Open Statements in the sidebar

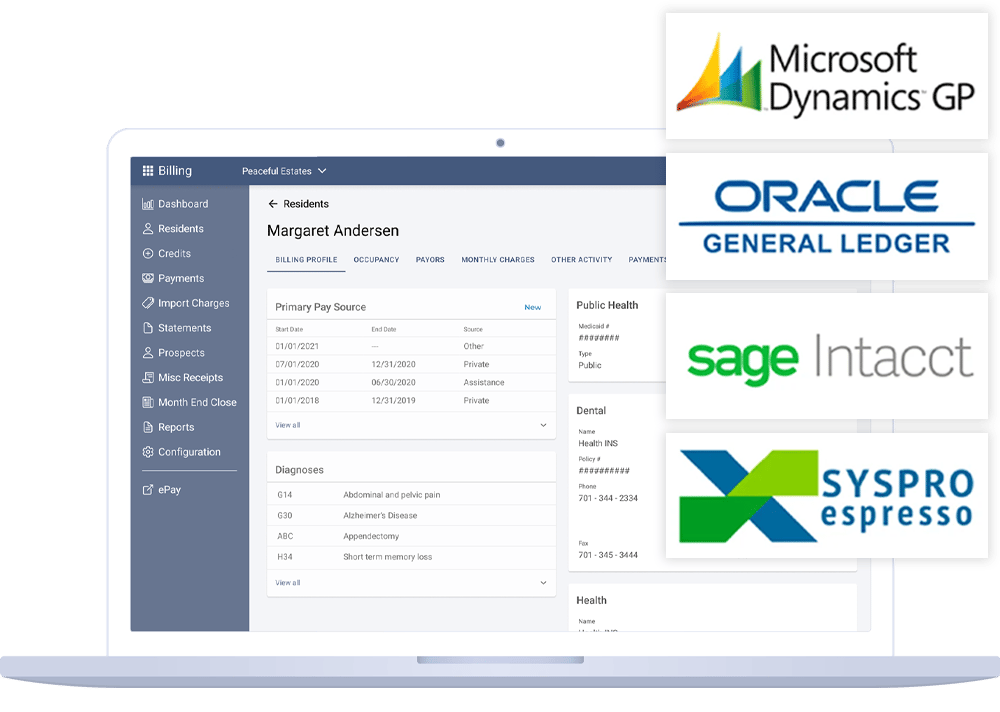[185, 328]
